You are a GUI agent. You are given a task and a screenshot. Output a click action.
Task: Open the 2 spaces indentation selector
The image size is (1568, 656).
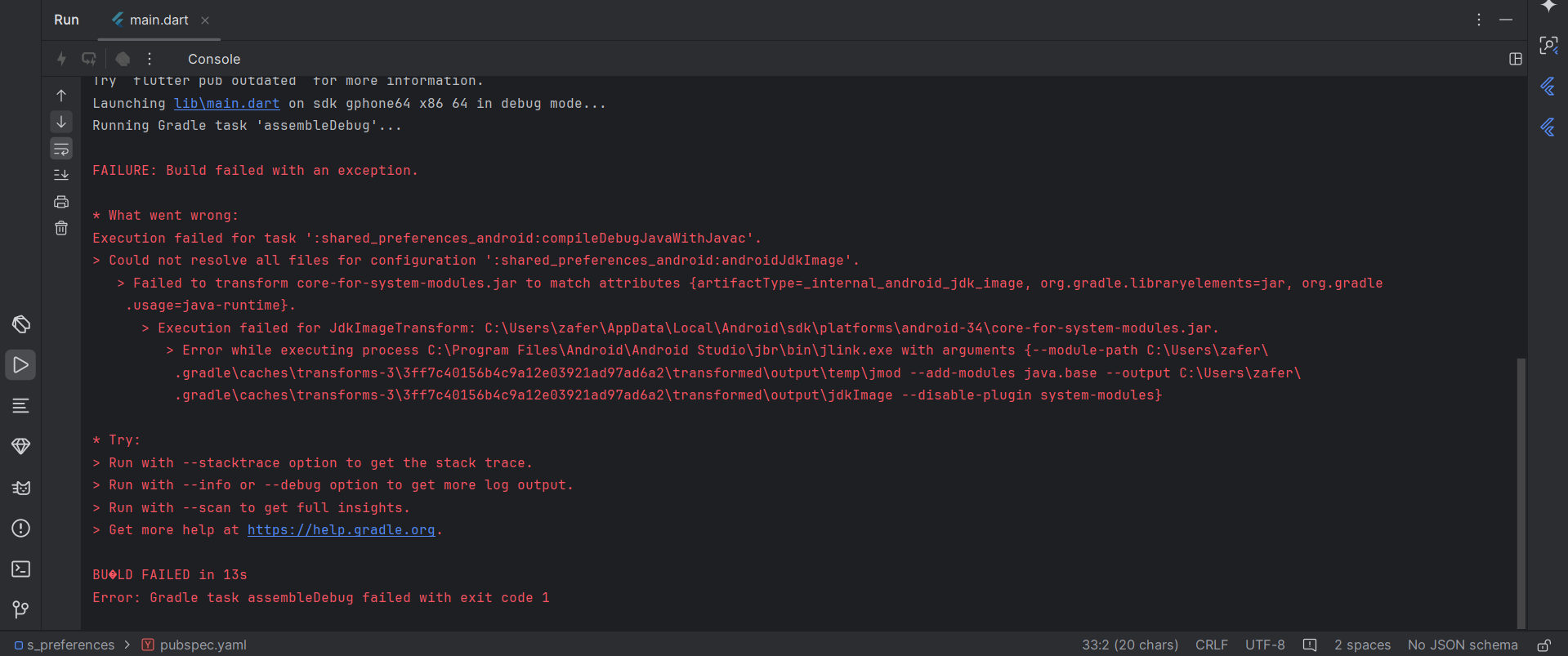point(1362,645)
